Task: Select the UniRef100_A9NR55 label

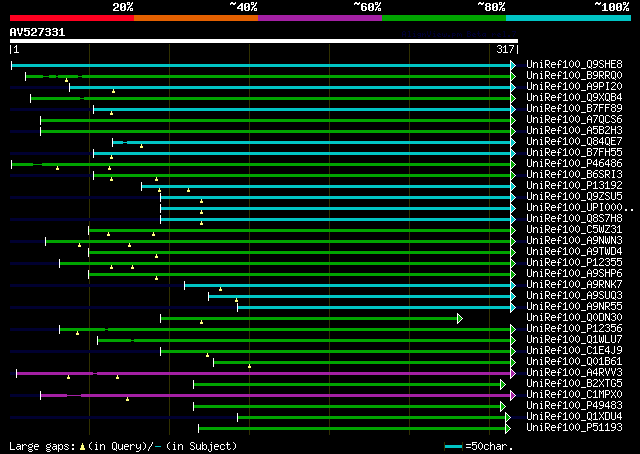Action: pyautogui.click(x=574, y=307)
